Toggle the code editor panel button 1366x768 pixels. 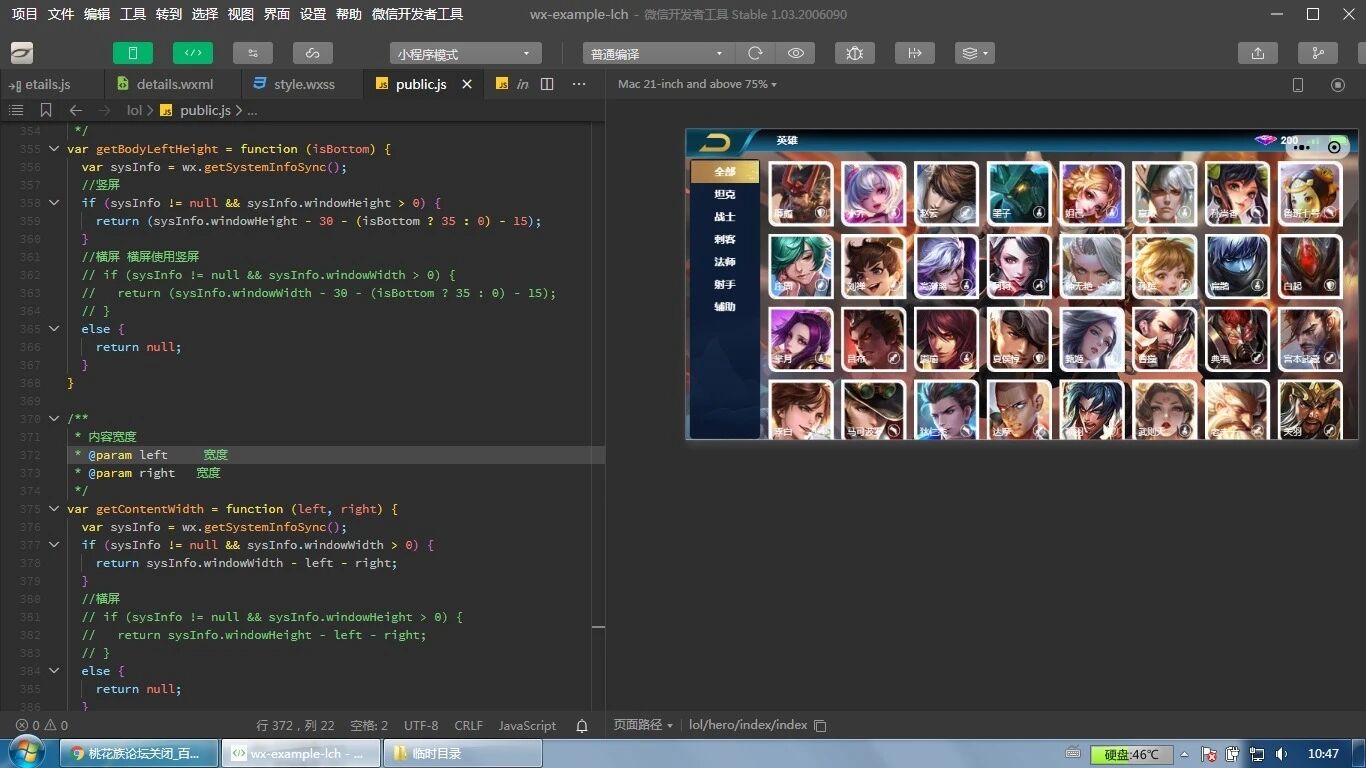(x=193, y=53)
